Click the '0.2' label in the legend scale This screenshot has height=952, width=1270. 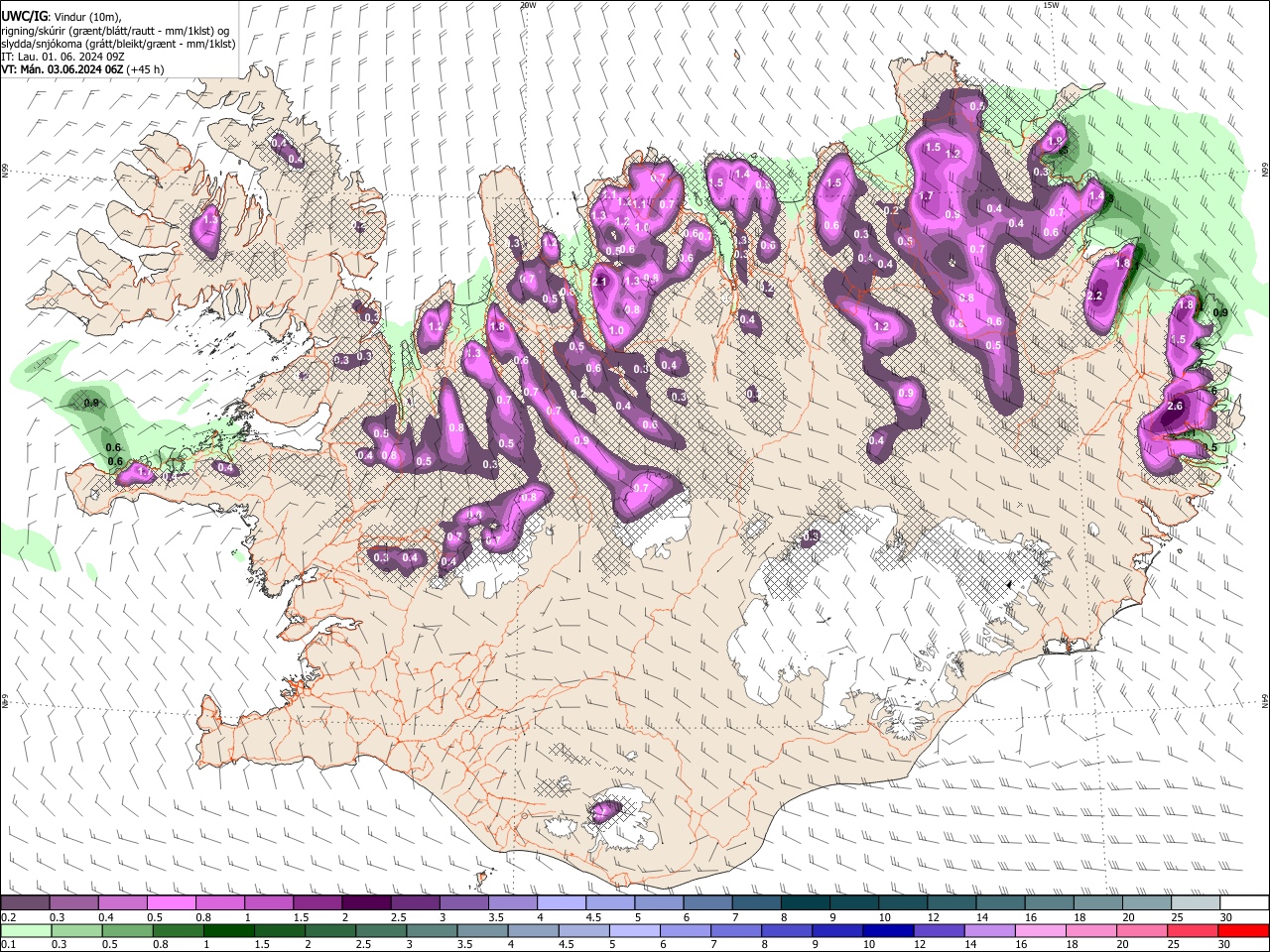coord(8,917)
